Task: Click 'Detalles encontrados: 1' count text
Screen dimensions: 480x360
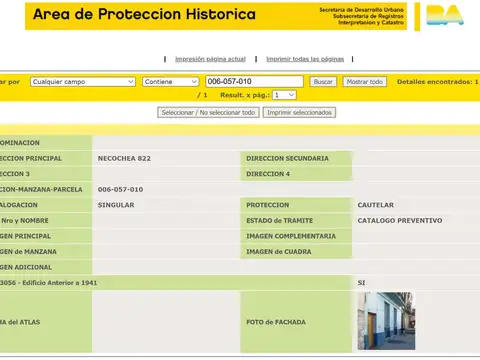Action: tap(438, 82)
